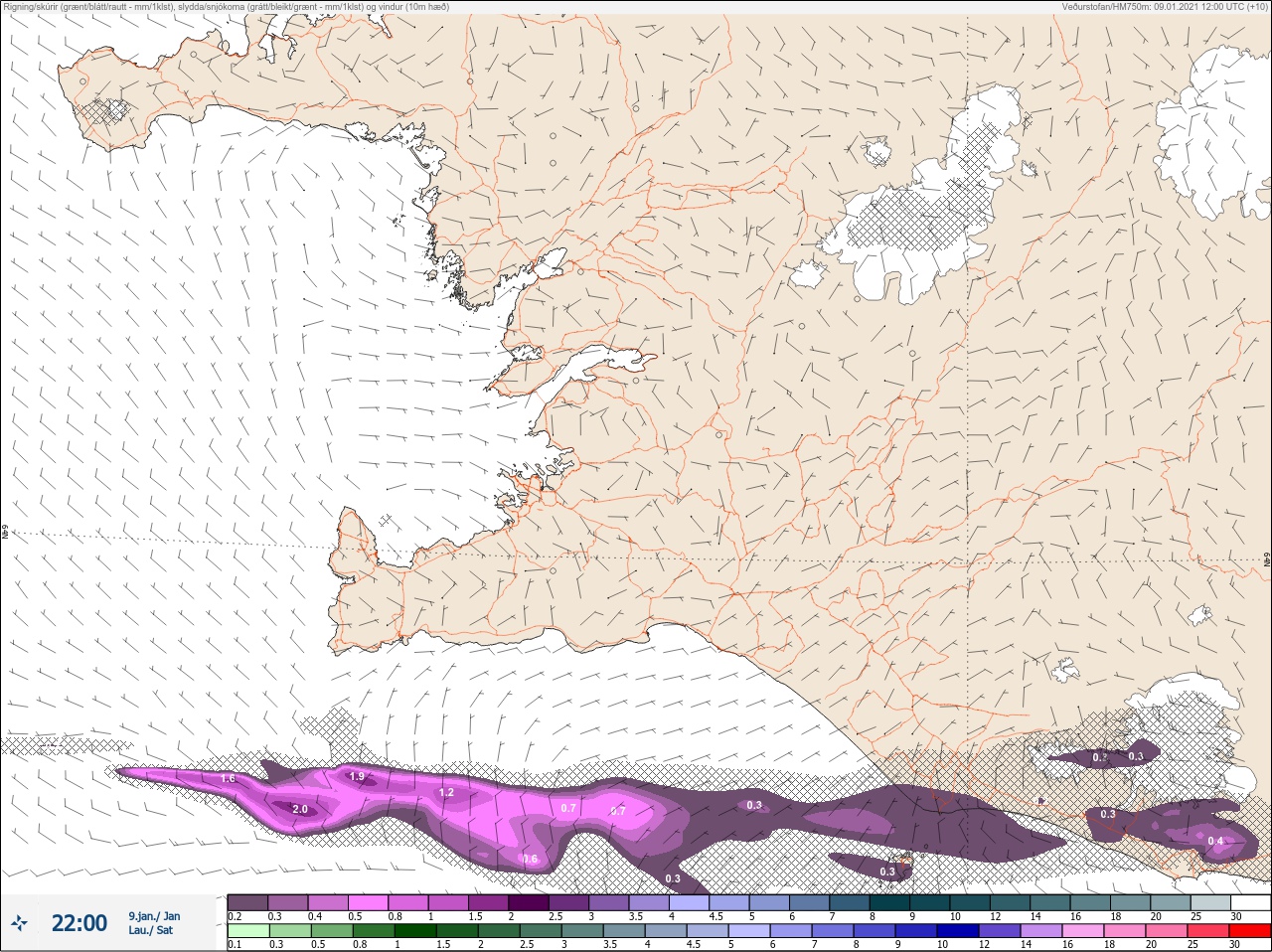1272x952 pixels.
Task: Click the '9.jan./ Jan' date text
Action: (154, 916)
